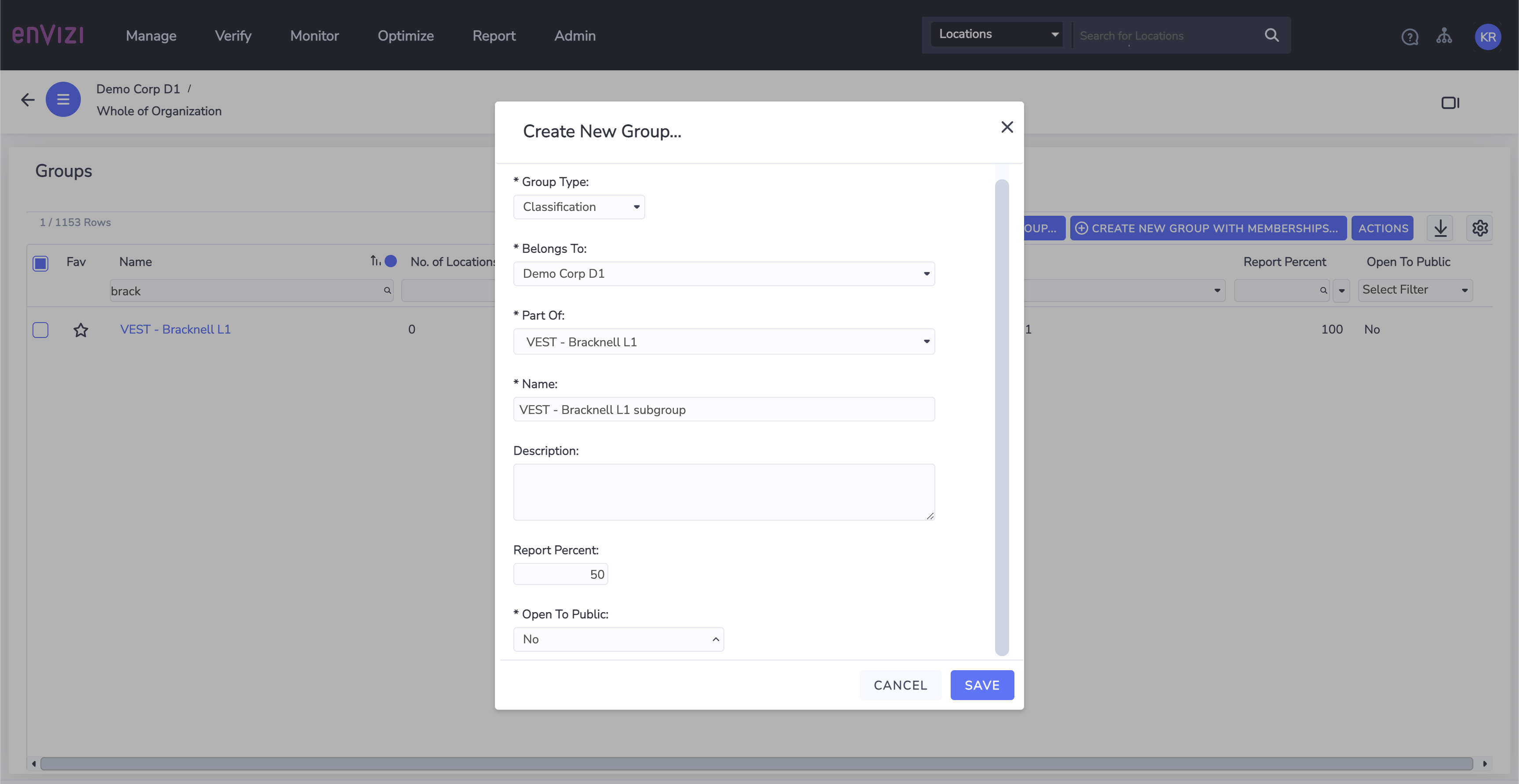The image size is (1519, 784).
Task: Open the blue hamburger menu button
Action: click(x=63, y=100)
